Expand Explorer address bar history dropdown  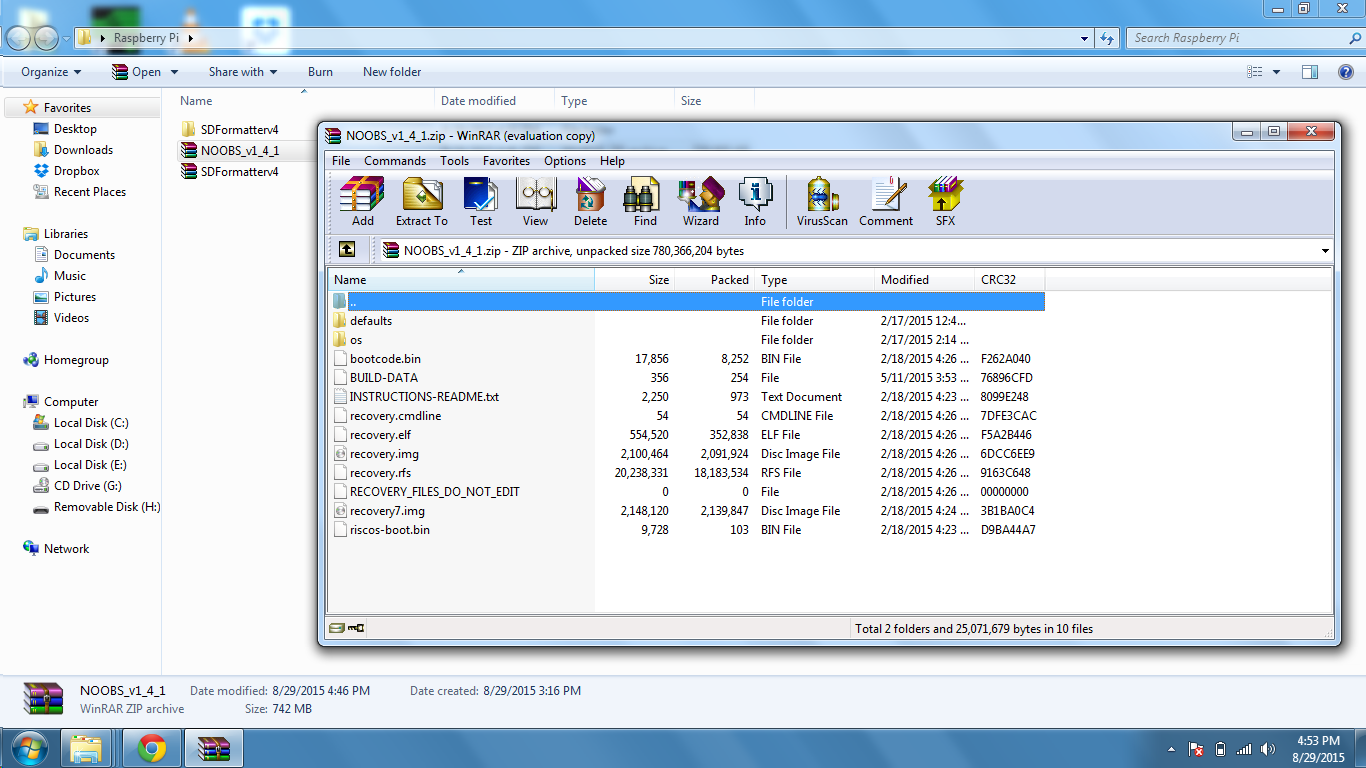1085,38
